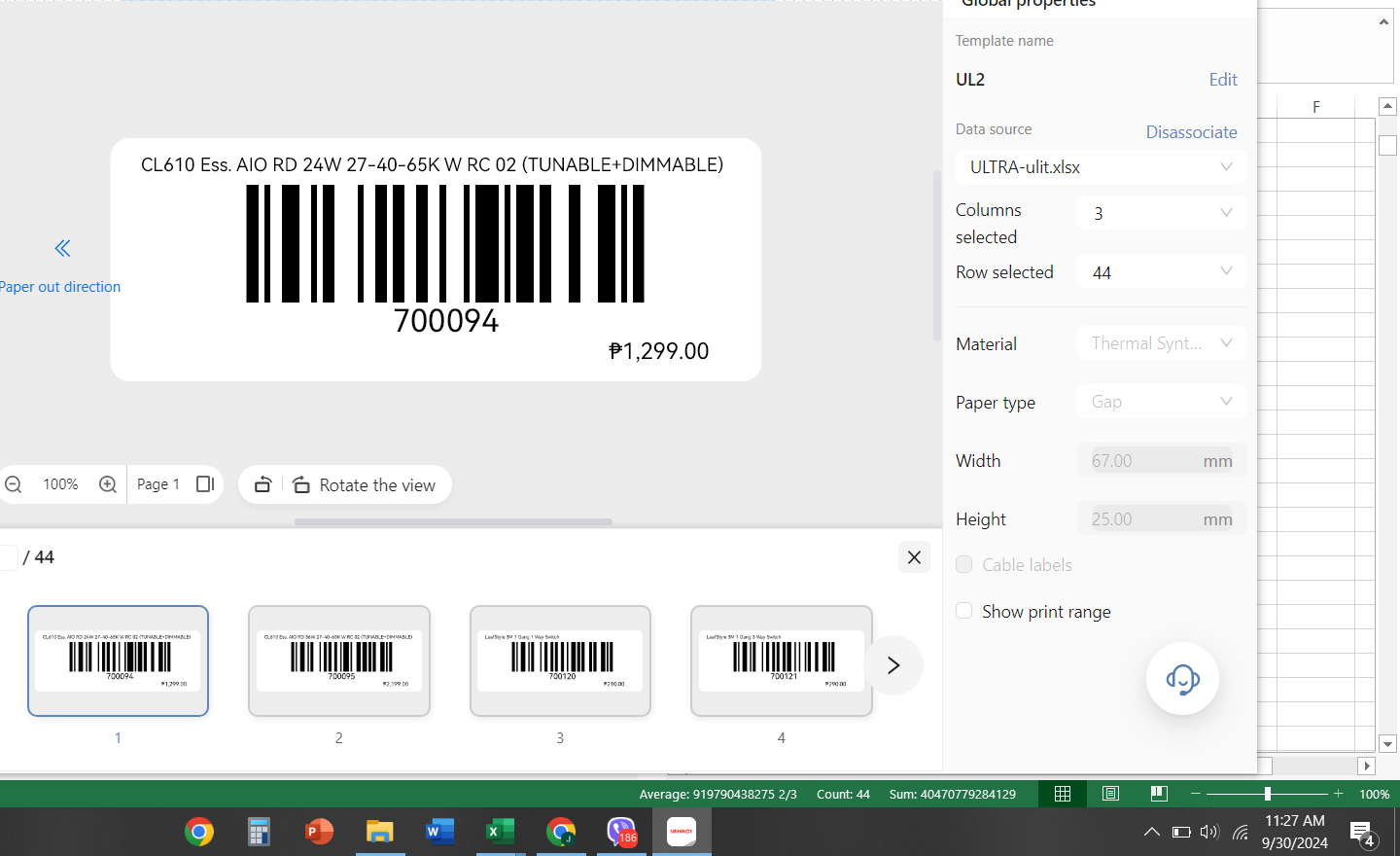
Task: Close the label preview thumbnail panel
Action: (x=914, y=557)
